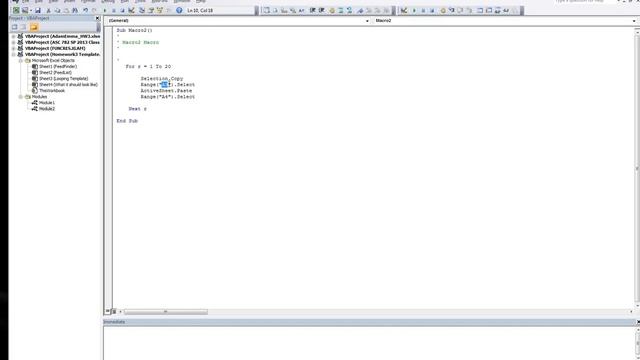This screenshot has width=640, height=360.
Task: Toggle Folders in the Project panel
Action: click(x=34, y=27)
